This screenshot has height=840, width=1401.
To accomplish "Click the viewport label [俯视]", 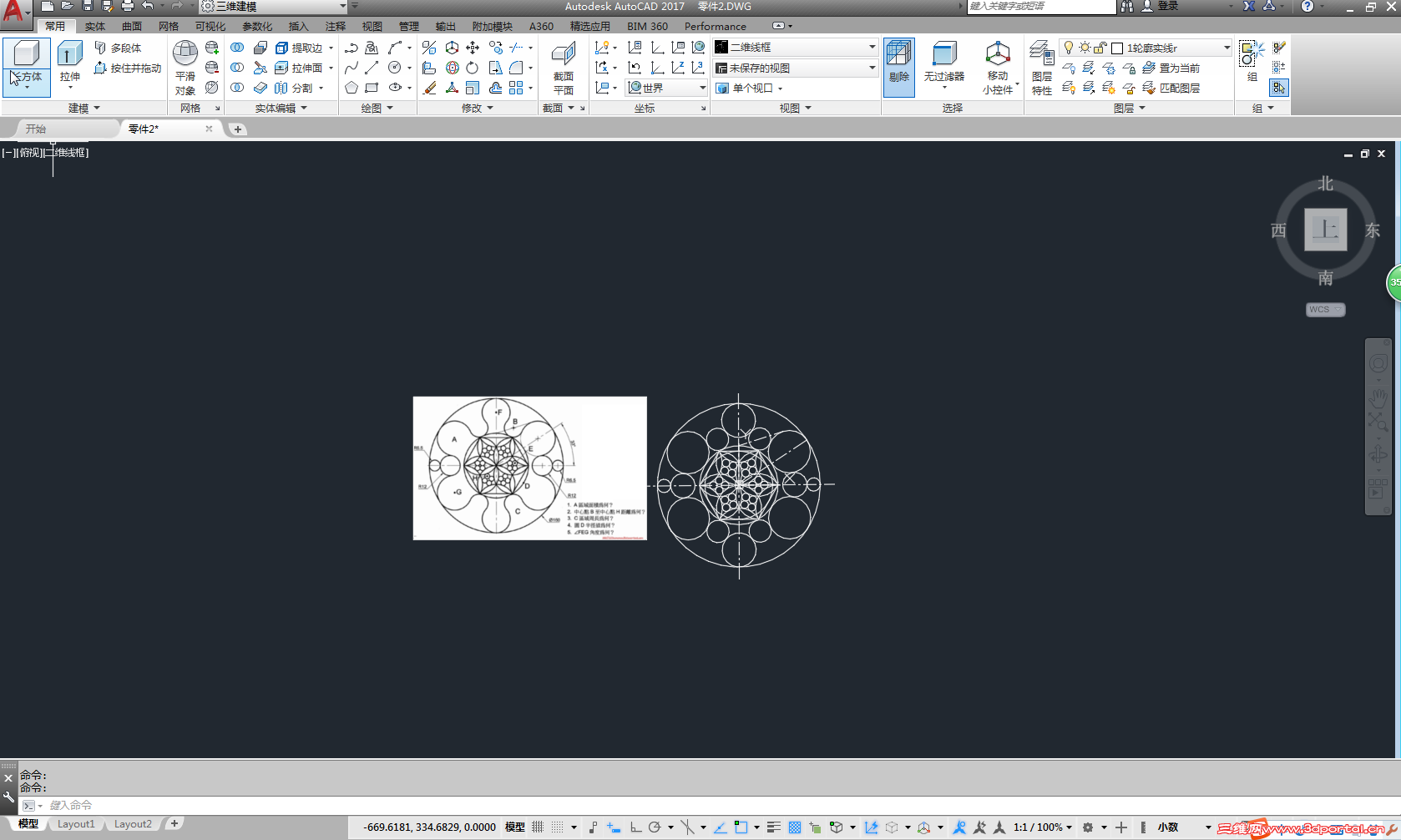I will [30, 153].
